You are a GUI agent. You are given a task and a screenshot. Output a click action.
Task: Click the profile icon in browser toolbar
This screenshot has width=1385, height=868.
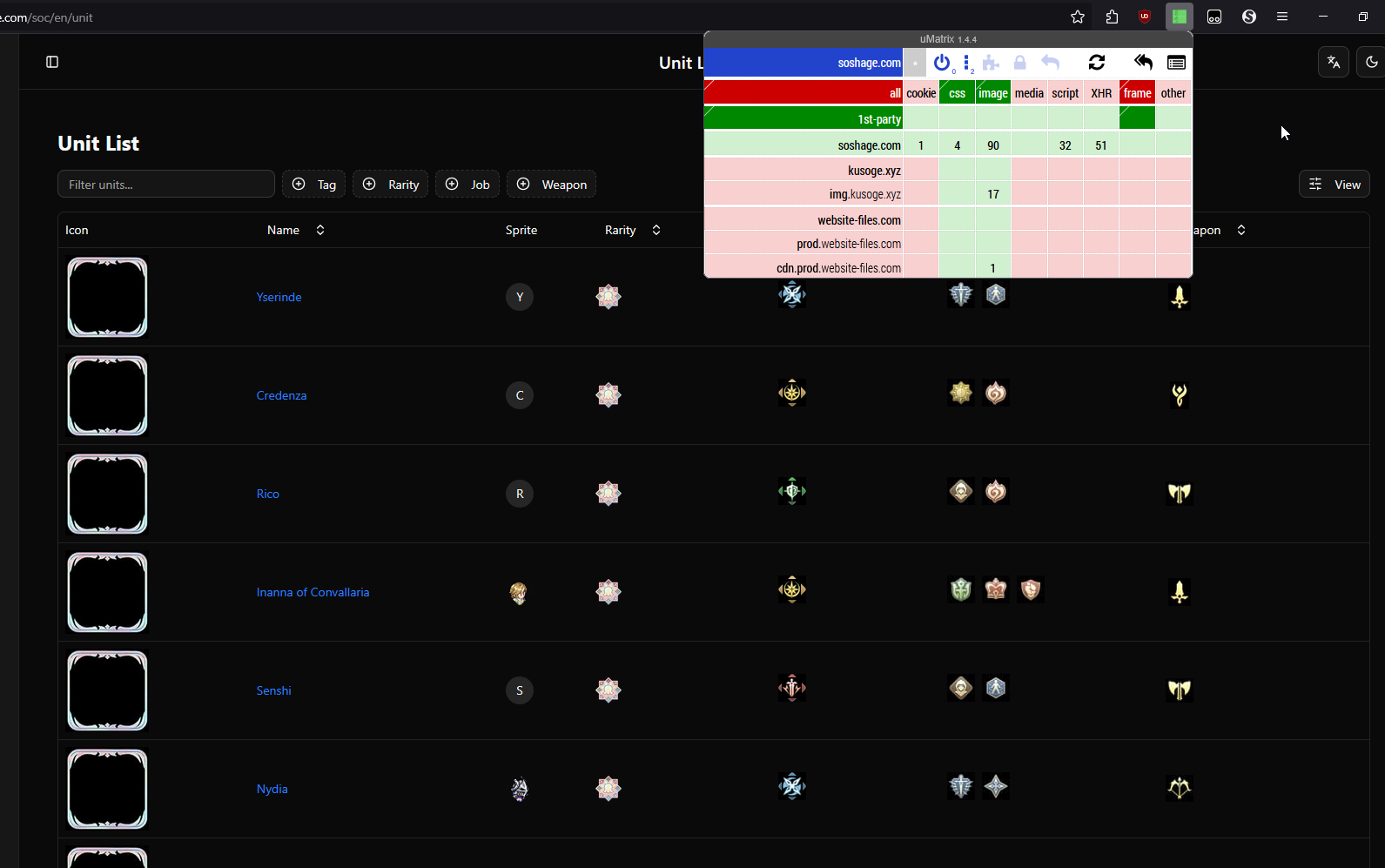point(1249,17)
